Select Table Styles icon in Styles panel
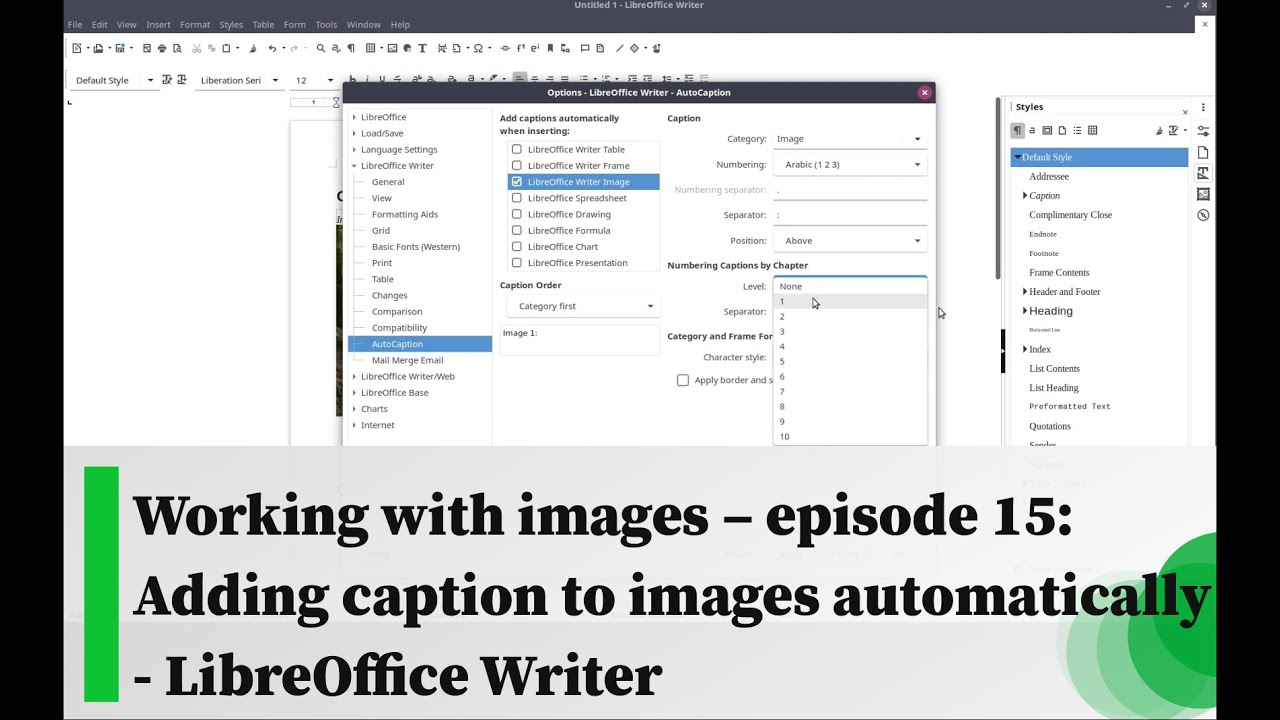 click(x=1092, y=130)
